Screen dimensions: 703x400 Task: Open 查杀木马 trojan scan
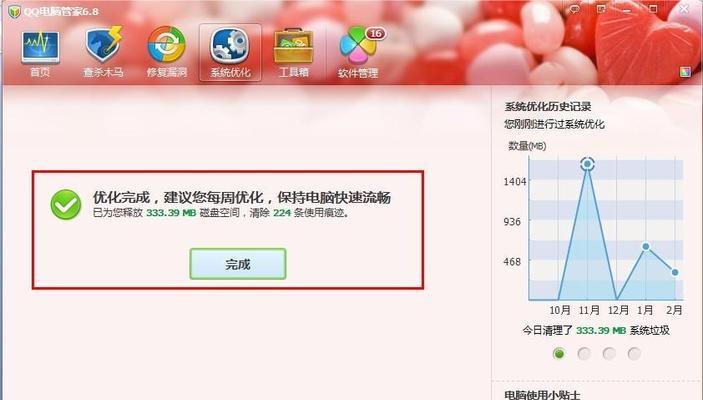tap(103, 53)
